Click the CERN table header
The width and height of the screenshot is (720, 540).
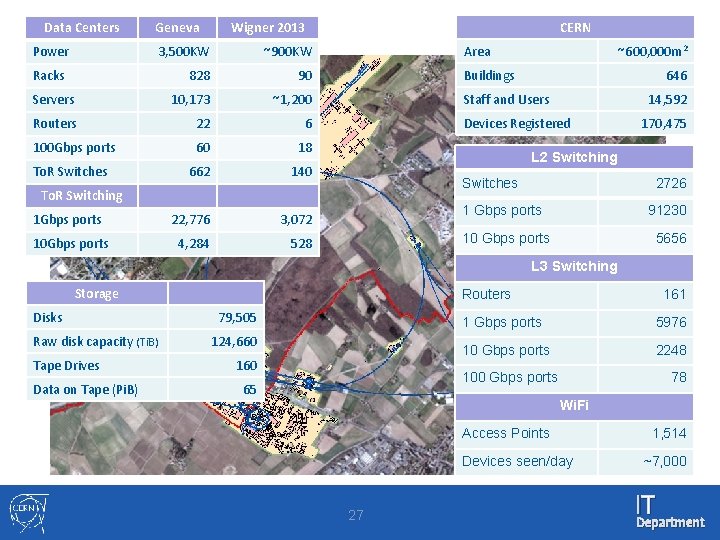[575, 28]
